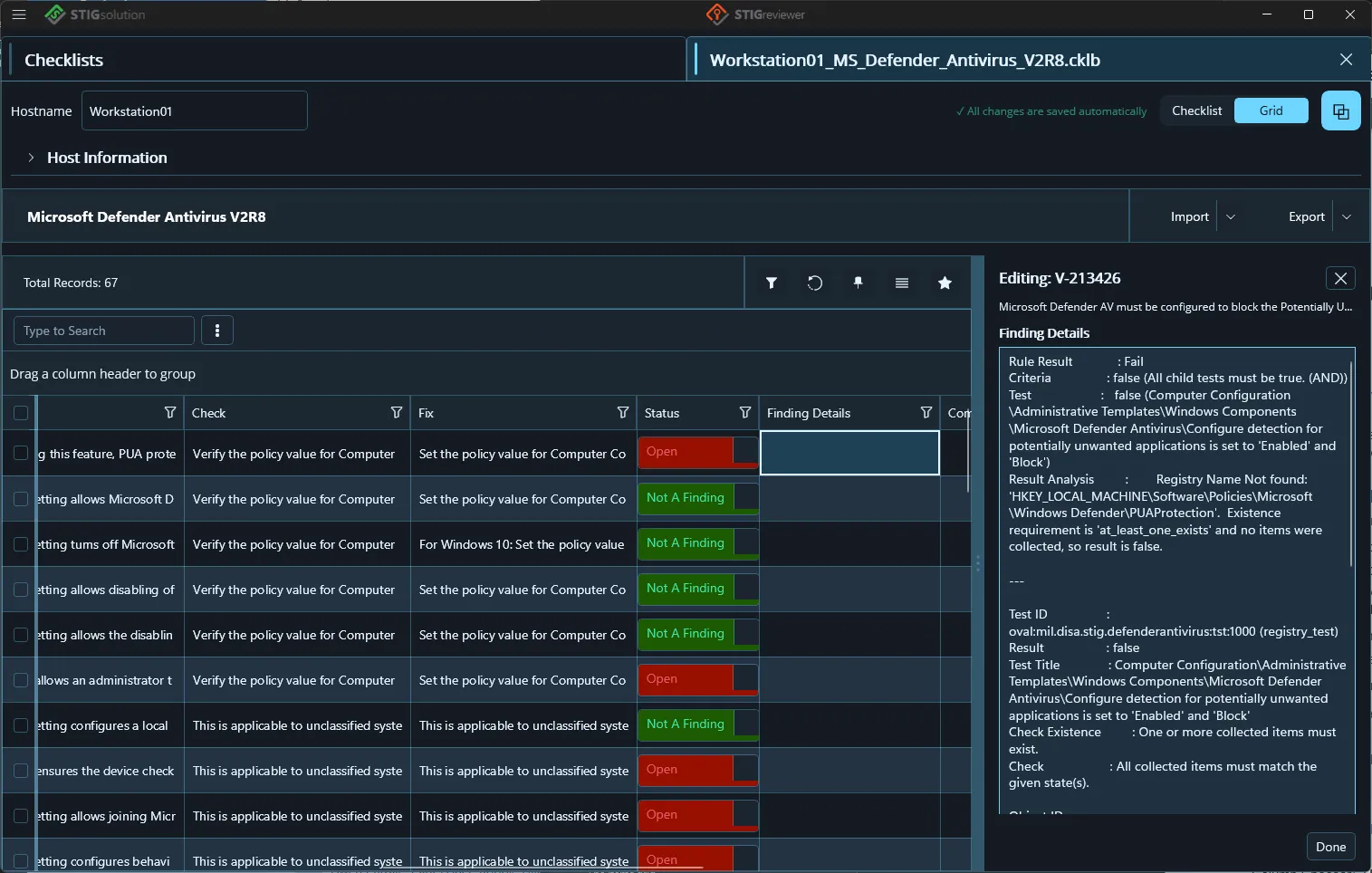
Task: Check the row 'tting turns off Microsoft'
Action: click(21, 544)
